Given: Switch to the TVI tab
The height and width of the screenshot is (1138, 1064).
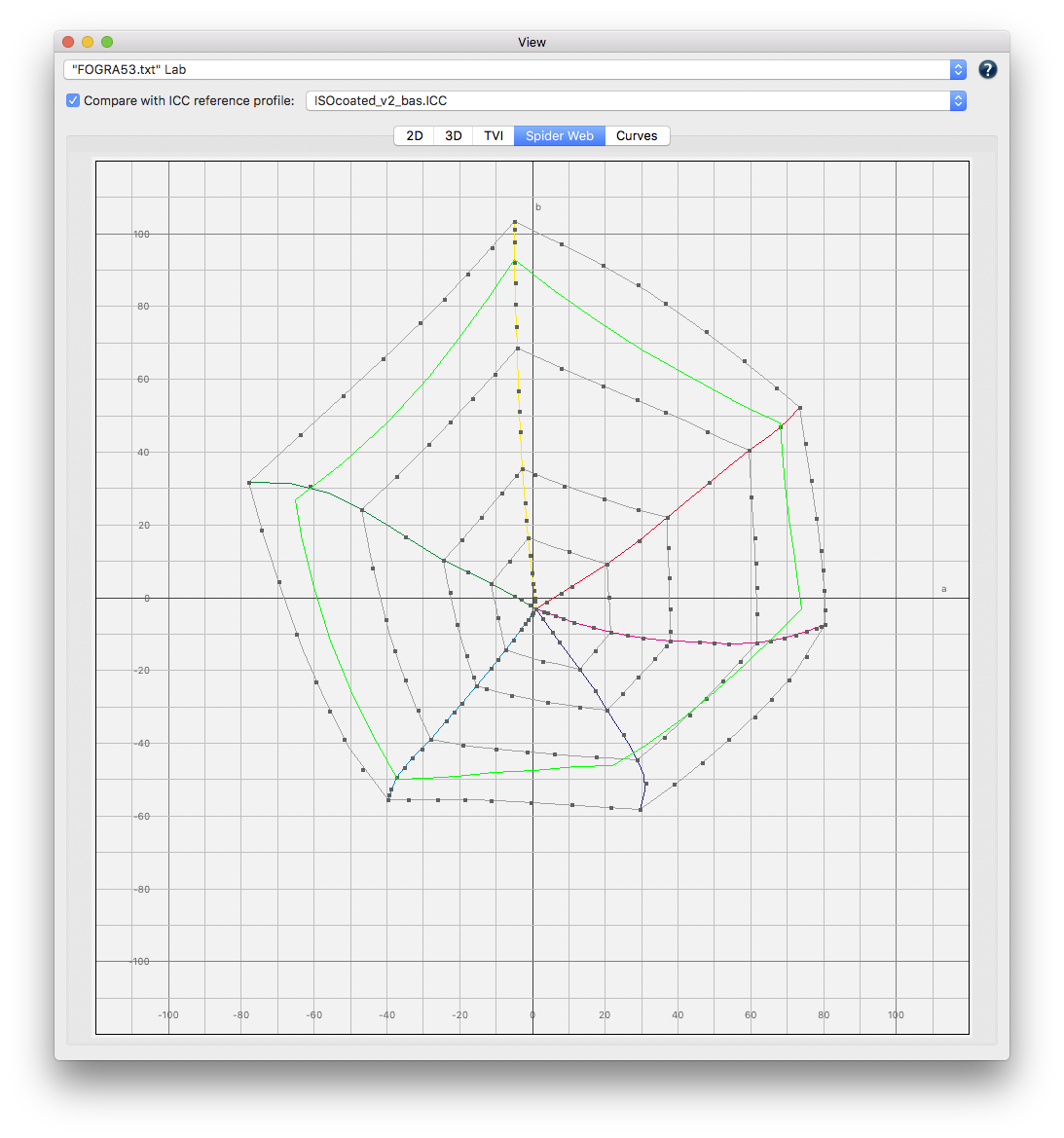Looking at the screenshot, I should point(494,135).
